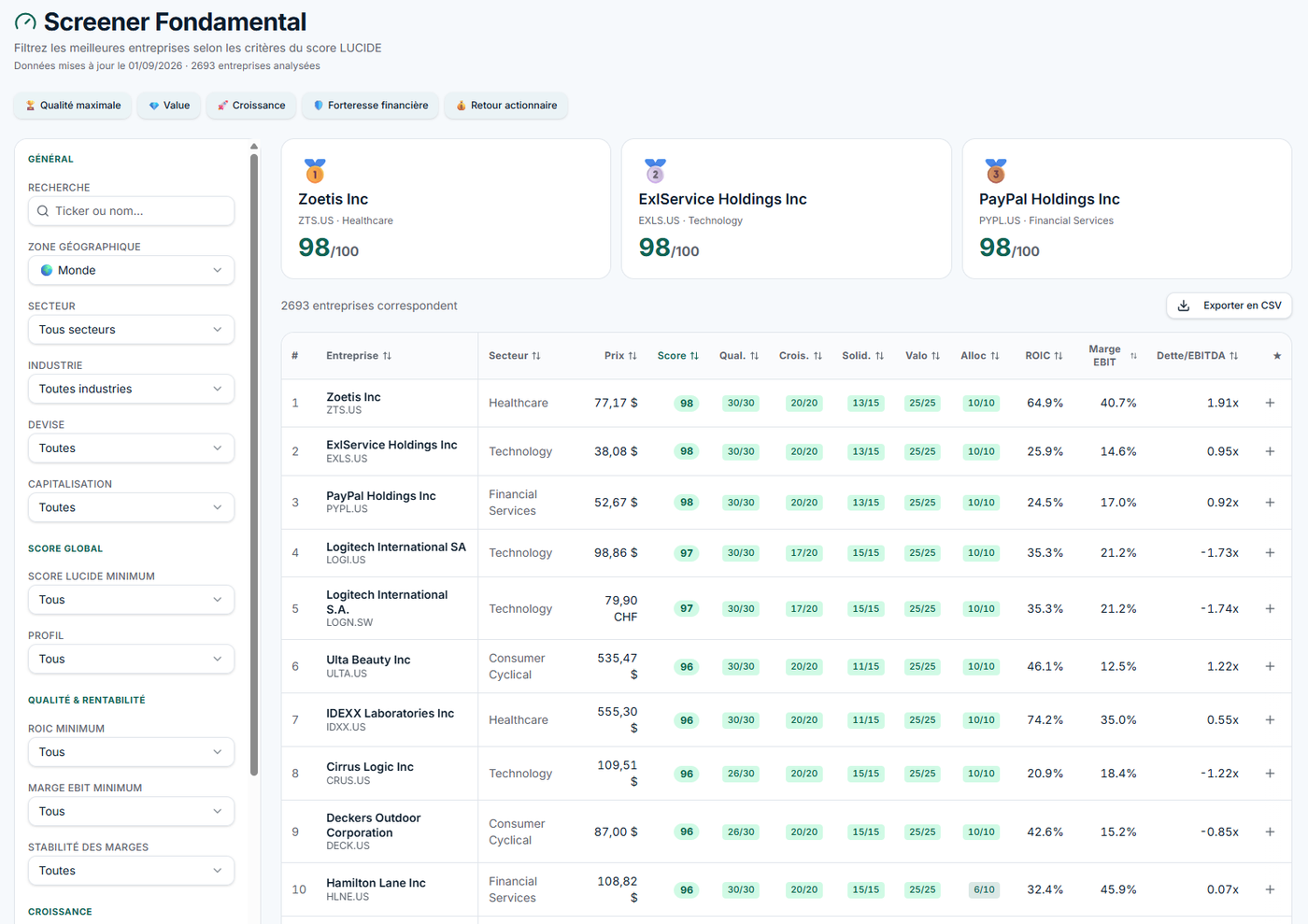Click the 26/30 Qual. badge for Cirrus Logic

click(x=741, y=774)
